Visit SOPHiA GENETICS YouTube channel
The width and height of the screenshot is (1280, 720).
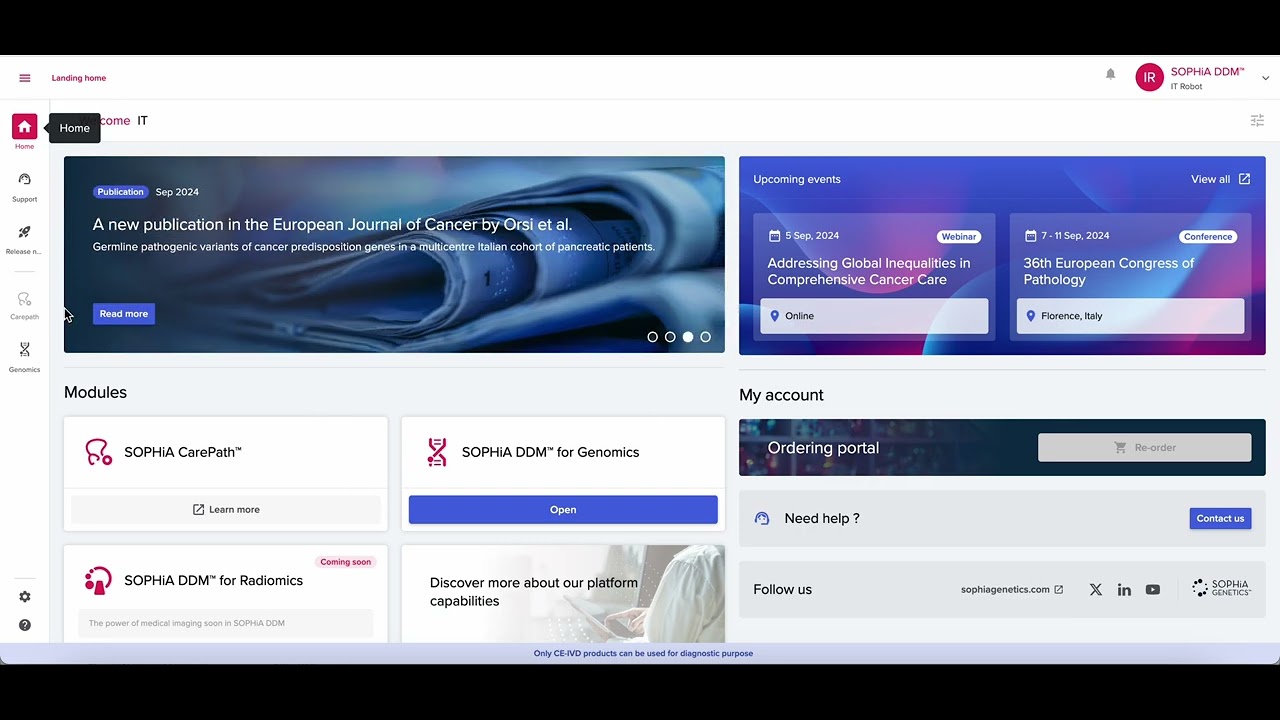[x=1153, y=590]
